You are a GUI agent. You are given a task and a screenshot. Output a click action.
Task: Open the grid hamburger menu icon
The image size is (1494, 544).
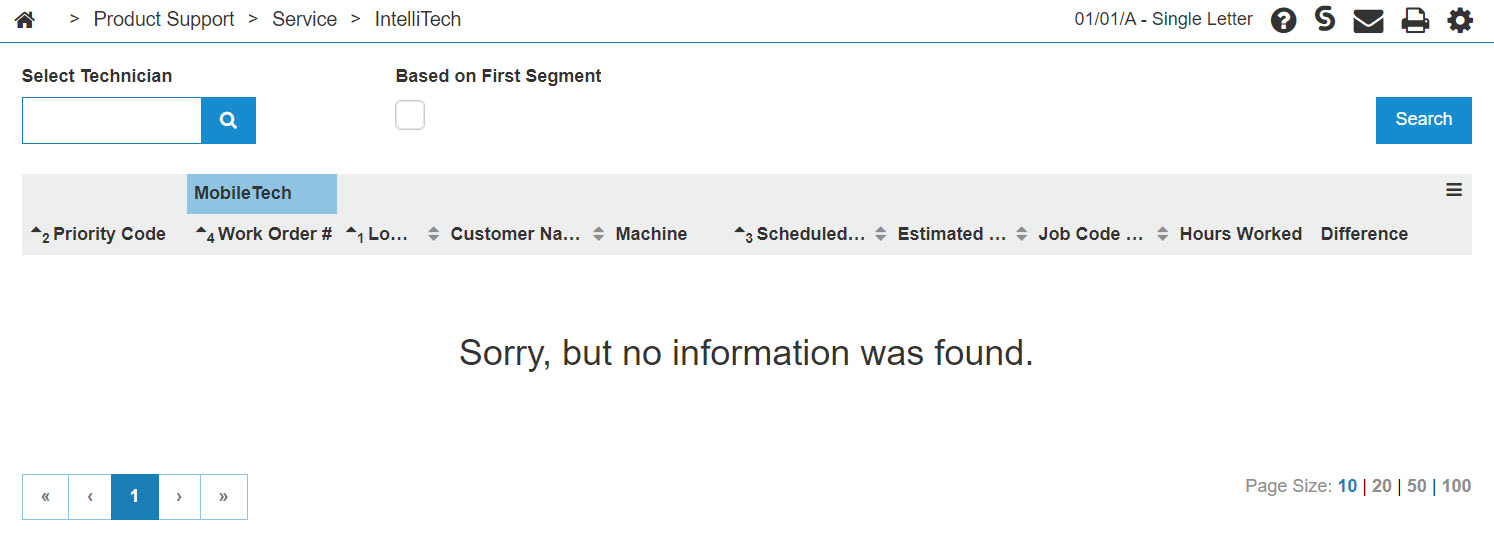tap(1454, 190)
